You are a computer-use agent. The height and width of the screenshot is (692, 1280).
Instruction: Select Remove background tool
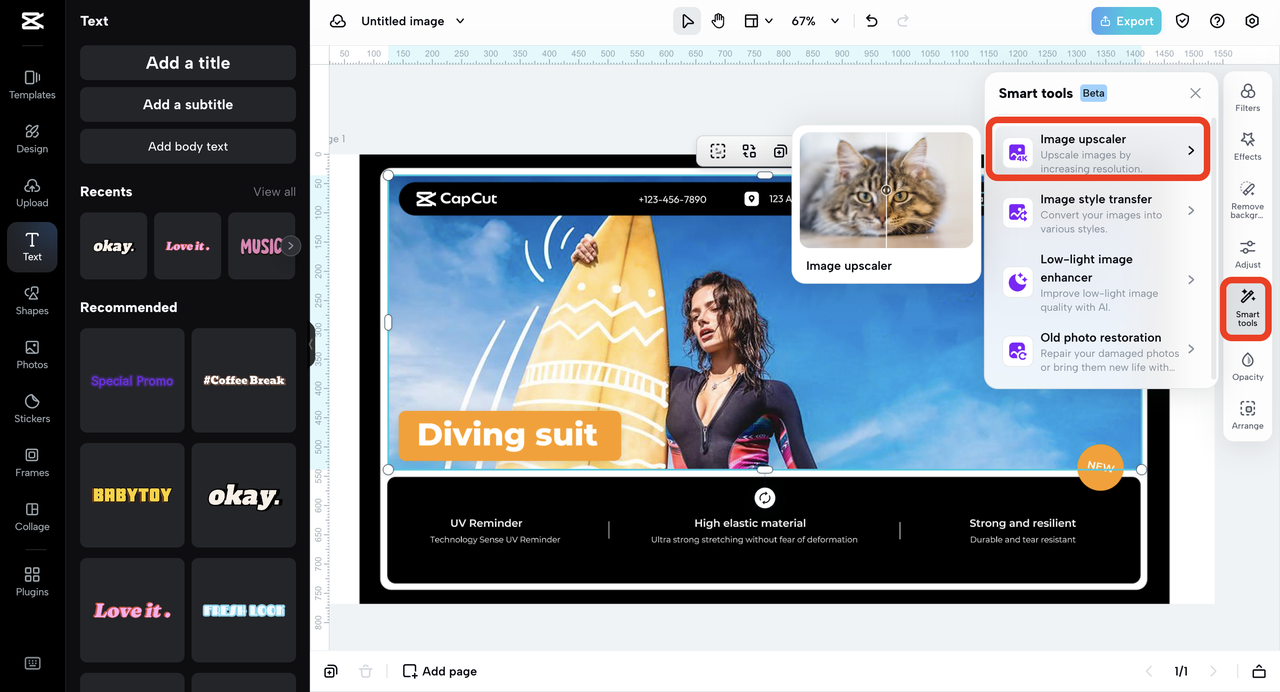click(1247, 200)
